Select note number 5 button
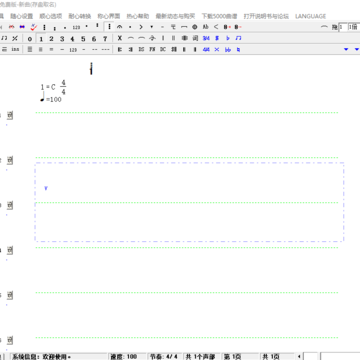360x360 pixels. coord(83,39)
